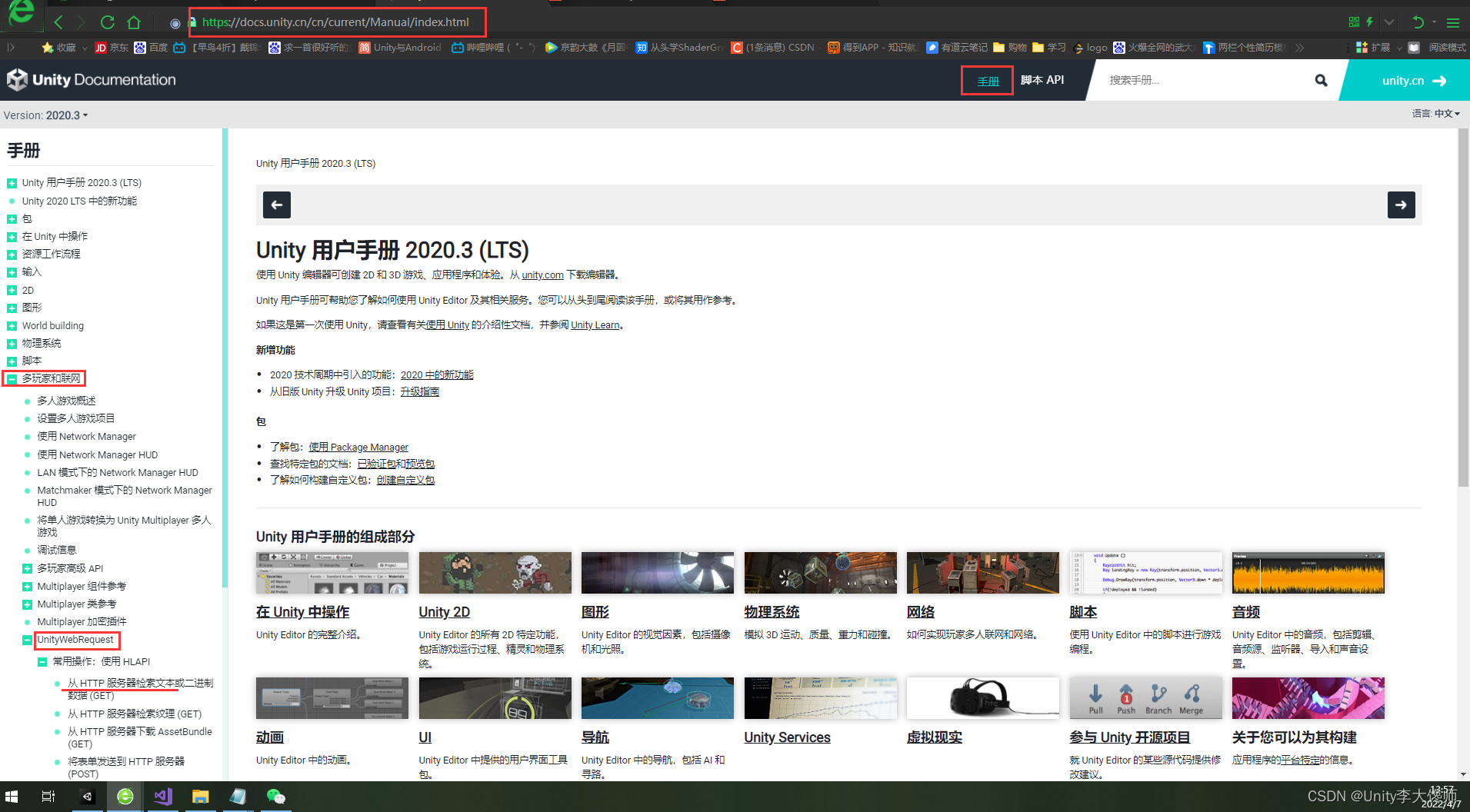Click the QR code grid icon in address bar
The image size is (1470, 812).
coord(1354,22)
